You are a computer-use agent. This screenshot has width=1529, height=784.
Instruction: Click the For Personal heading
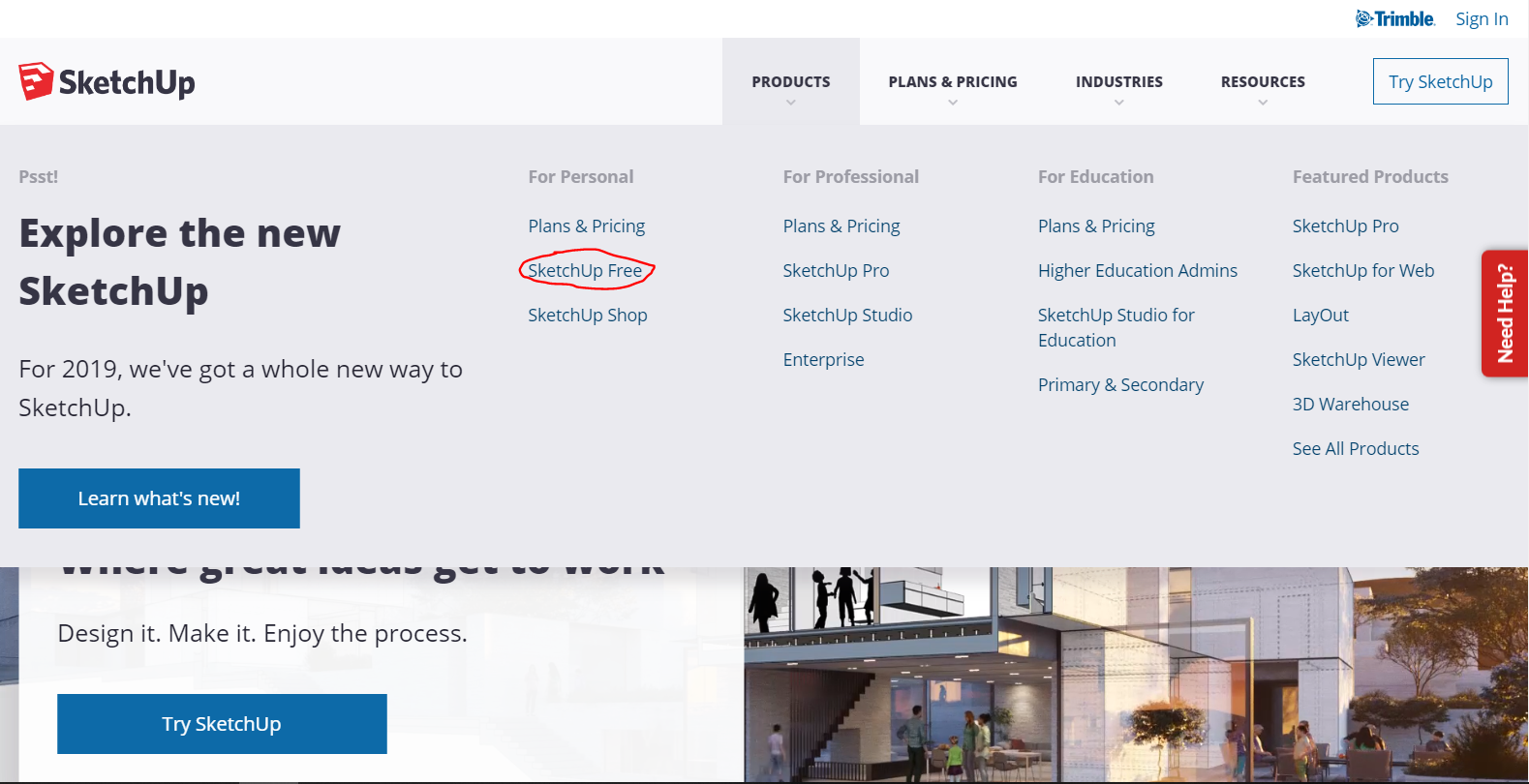pyautogui.click(x=581, y=176)
